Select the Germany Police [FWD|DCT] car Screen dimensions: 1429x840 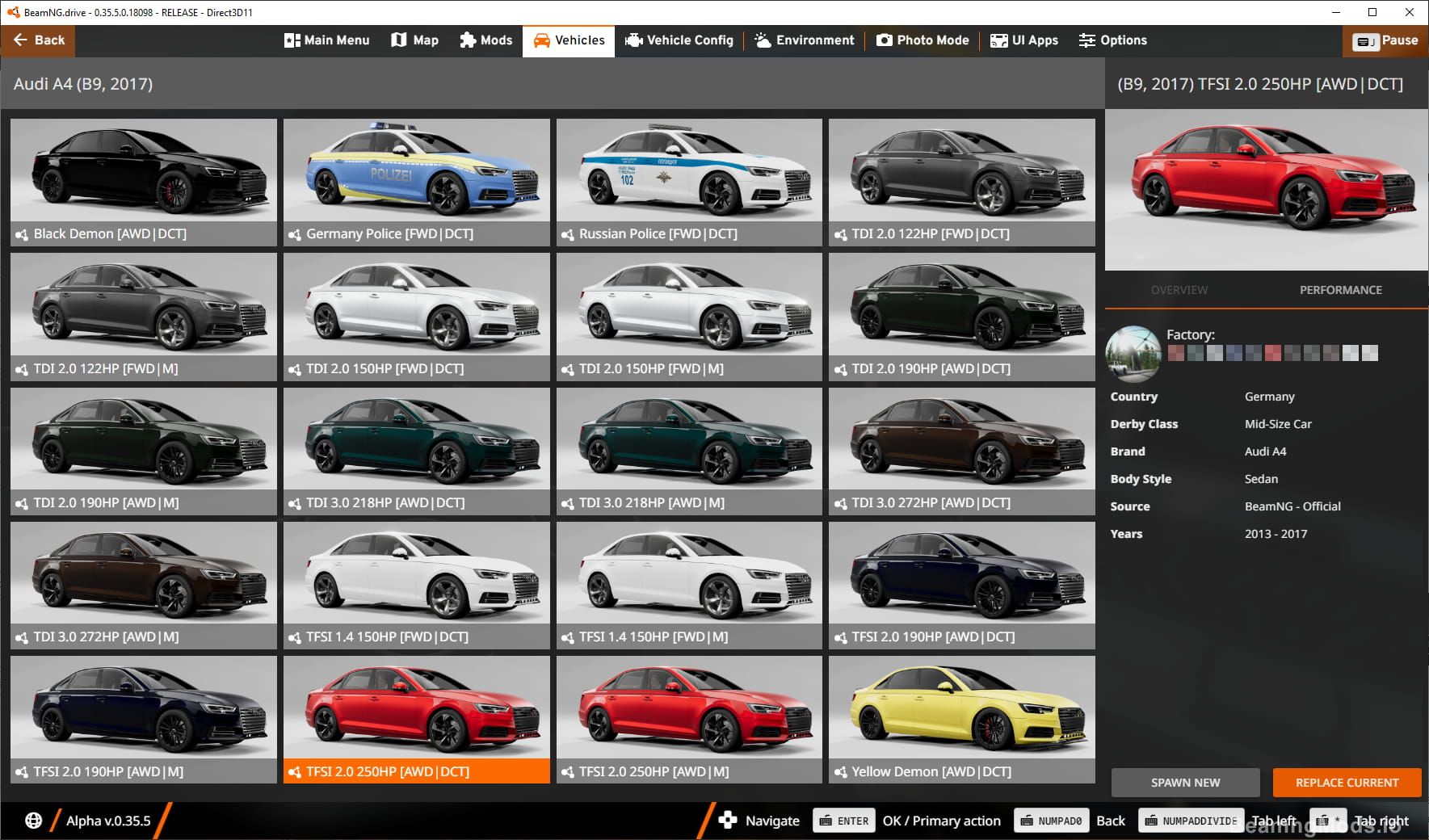click(416, 183)
